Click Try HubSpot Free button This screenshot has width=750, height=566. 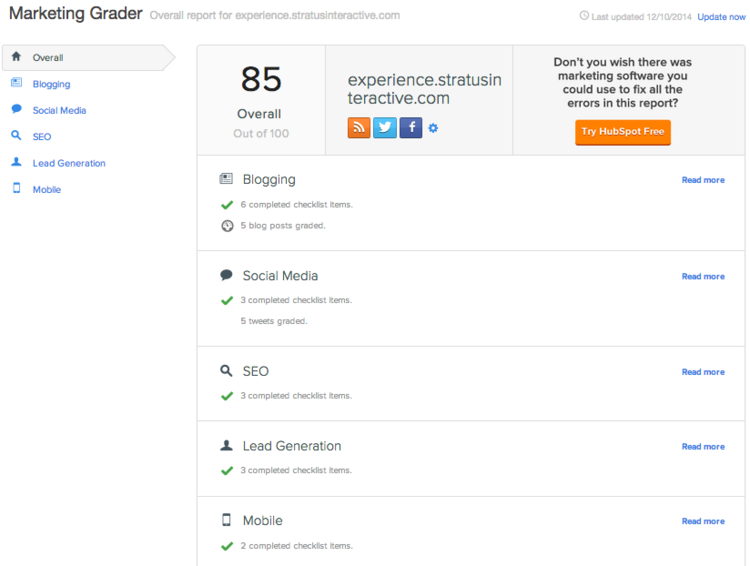click(623, 132)
